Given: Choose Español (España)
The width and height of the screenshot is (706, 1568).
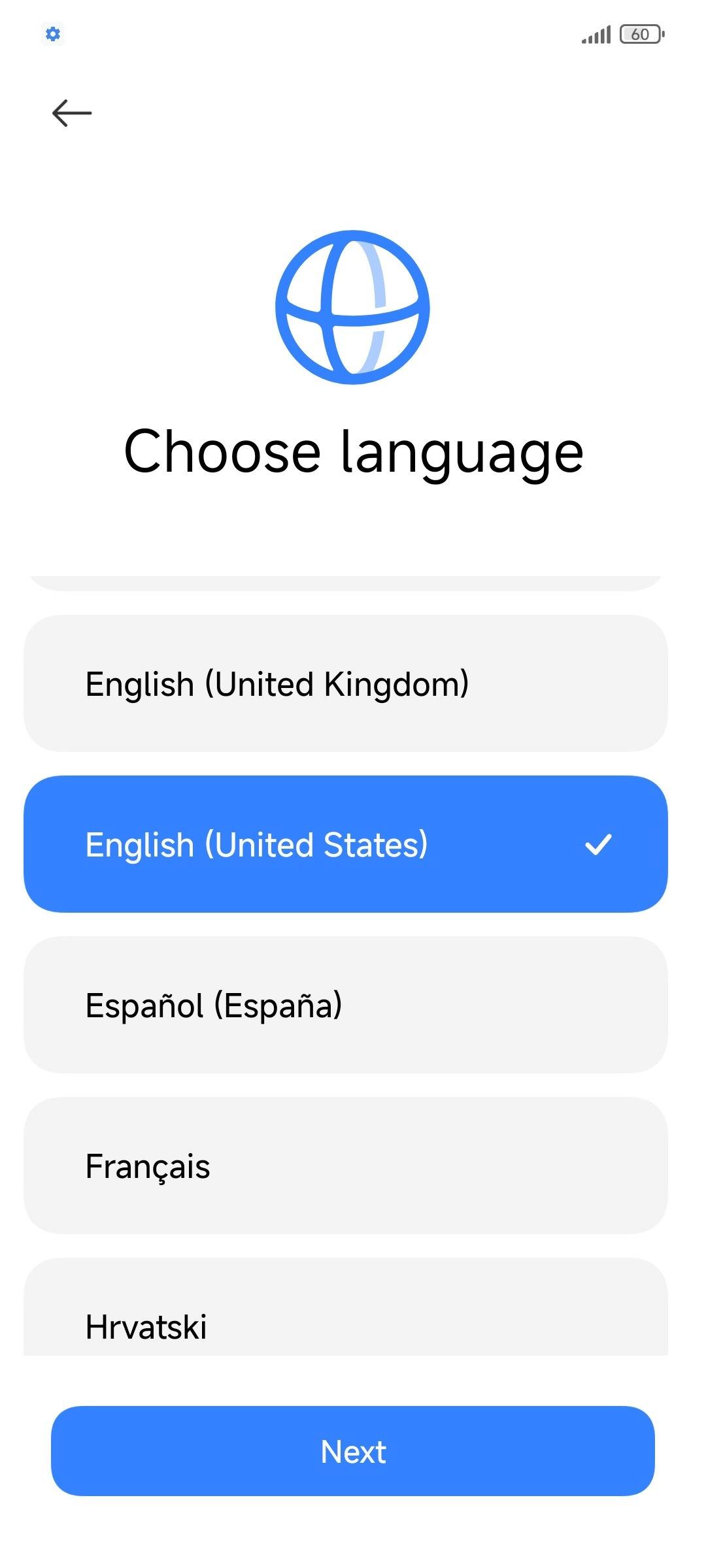Looking at the screenshot, I should pyautogui.click(x=345, y=1005).
